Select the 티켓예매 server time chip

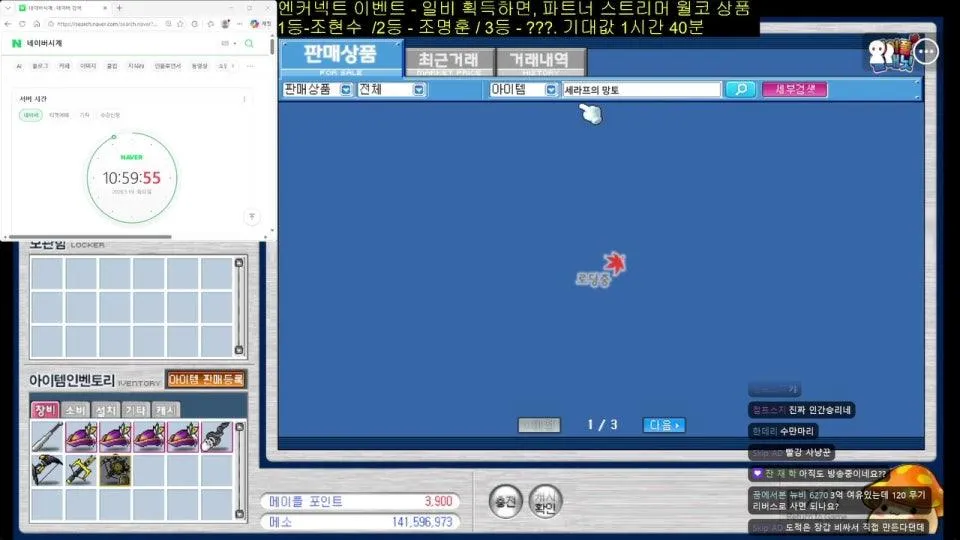coord(59,115)
